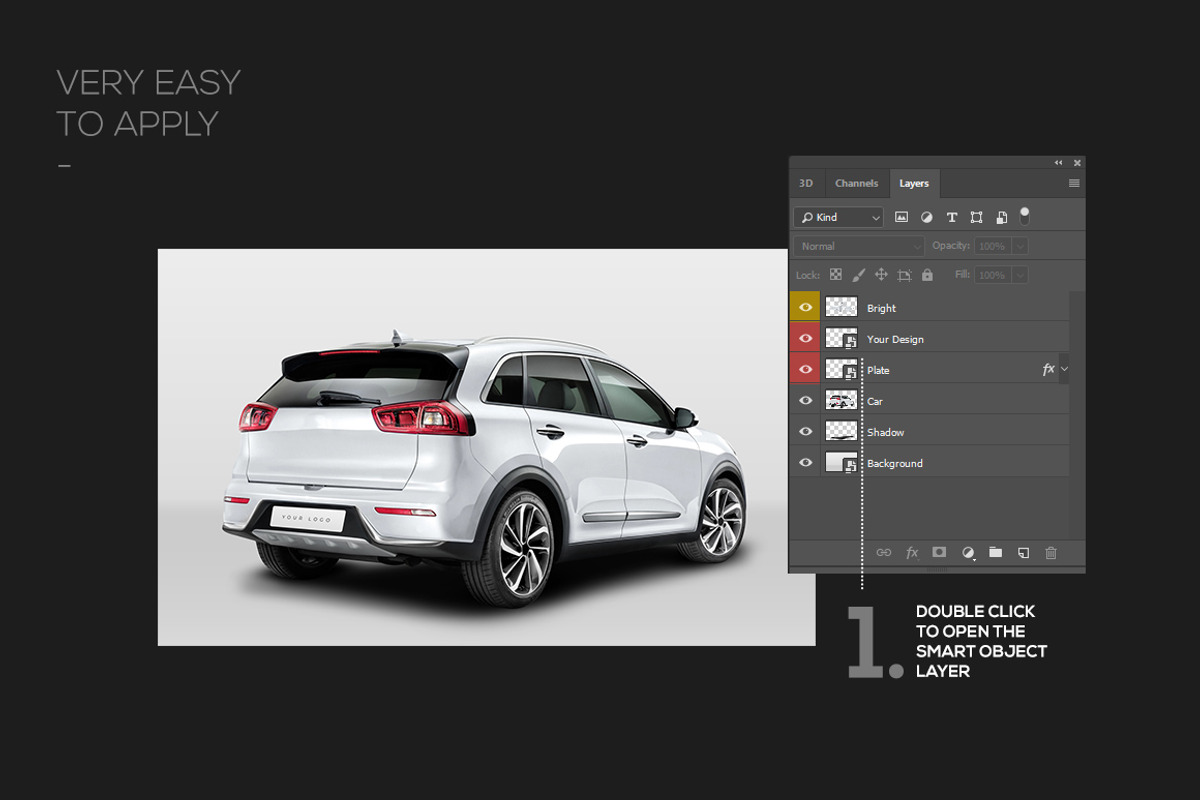
Task: Click the lock transparent pixels icon
Action: click(x=835, y=274)
